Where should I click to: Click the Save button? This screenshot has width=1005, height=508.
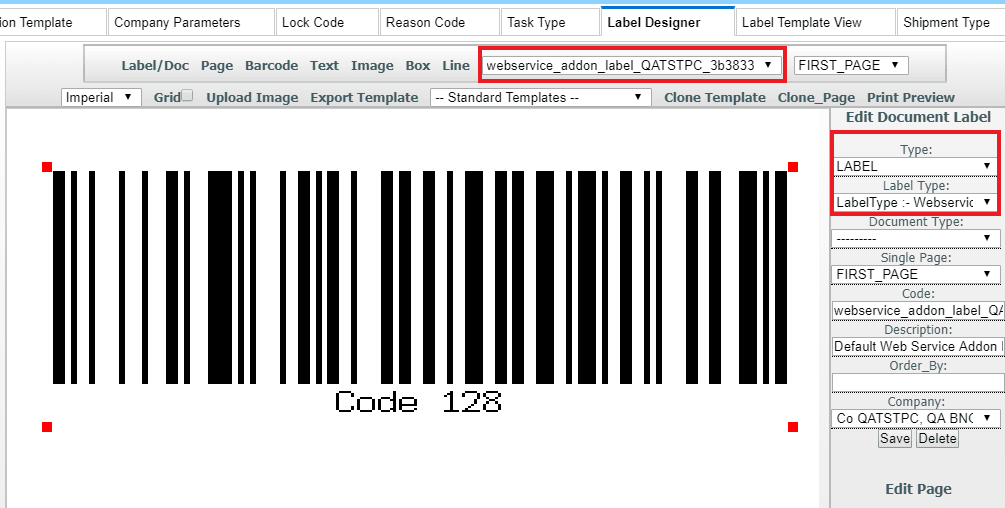point(895,439)
